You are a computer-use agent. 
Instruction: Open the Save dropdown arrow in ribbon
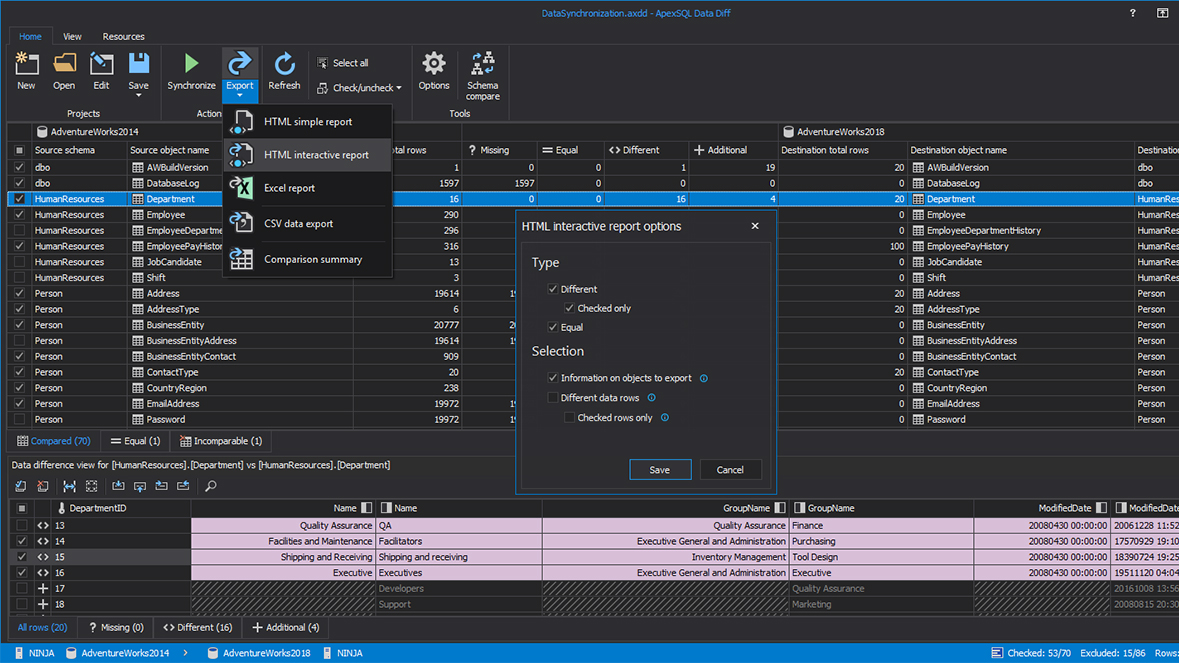138,95
